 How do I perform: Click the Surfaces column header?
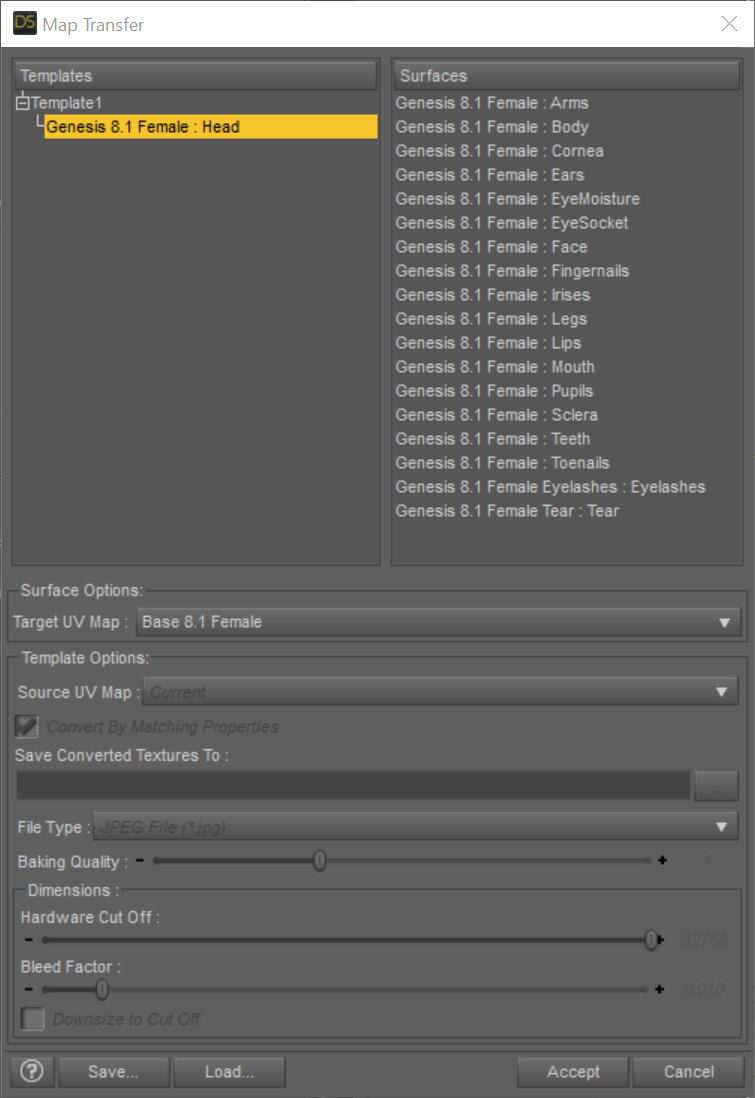[567, 76]
